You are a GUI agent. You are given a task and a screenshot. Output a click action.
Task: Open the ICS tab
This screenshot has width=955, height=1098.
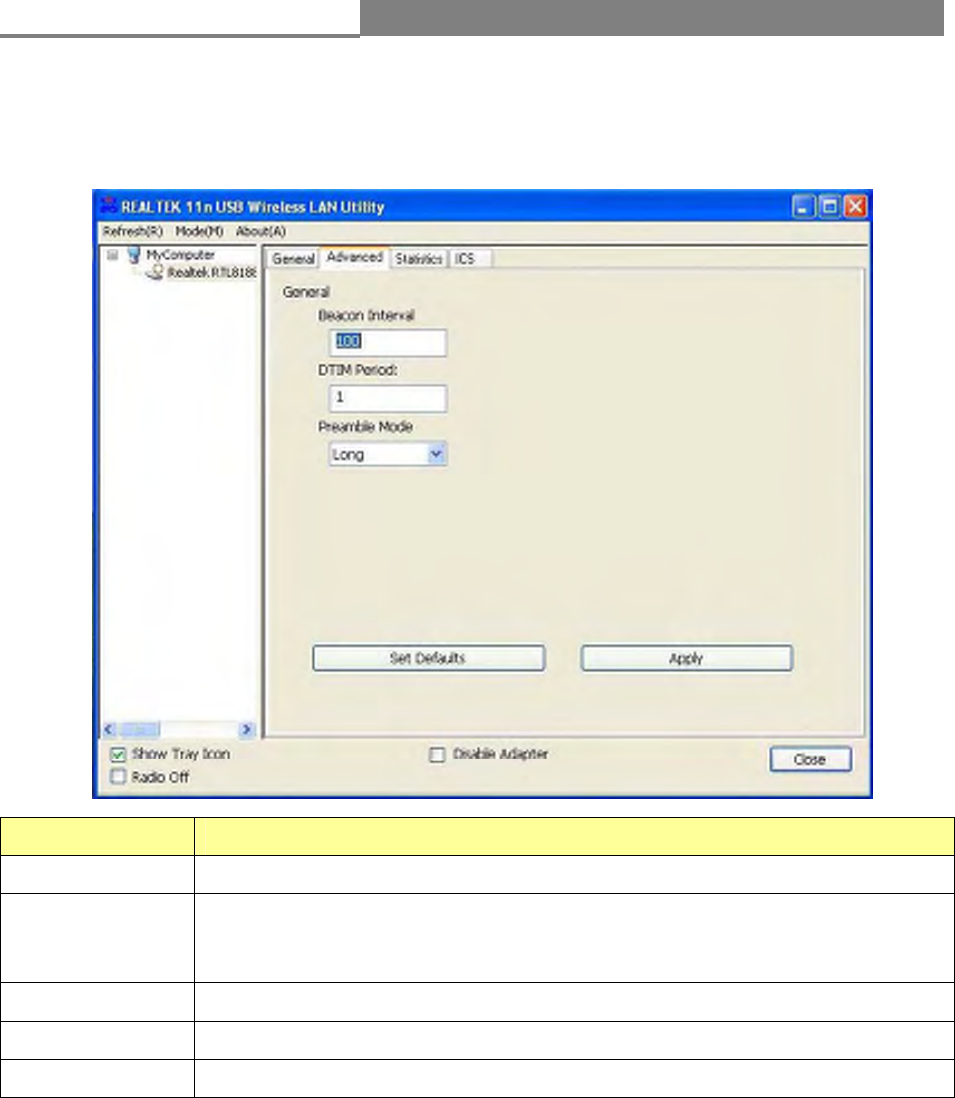pos(469,258)
